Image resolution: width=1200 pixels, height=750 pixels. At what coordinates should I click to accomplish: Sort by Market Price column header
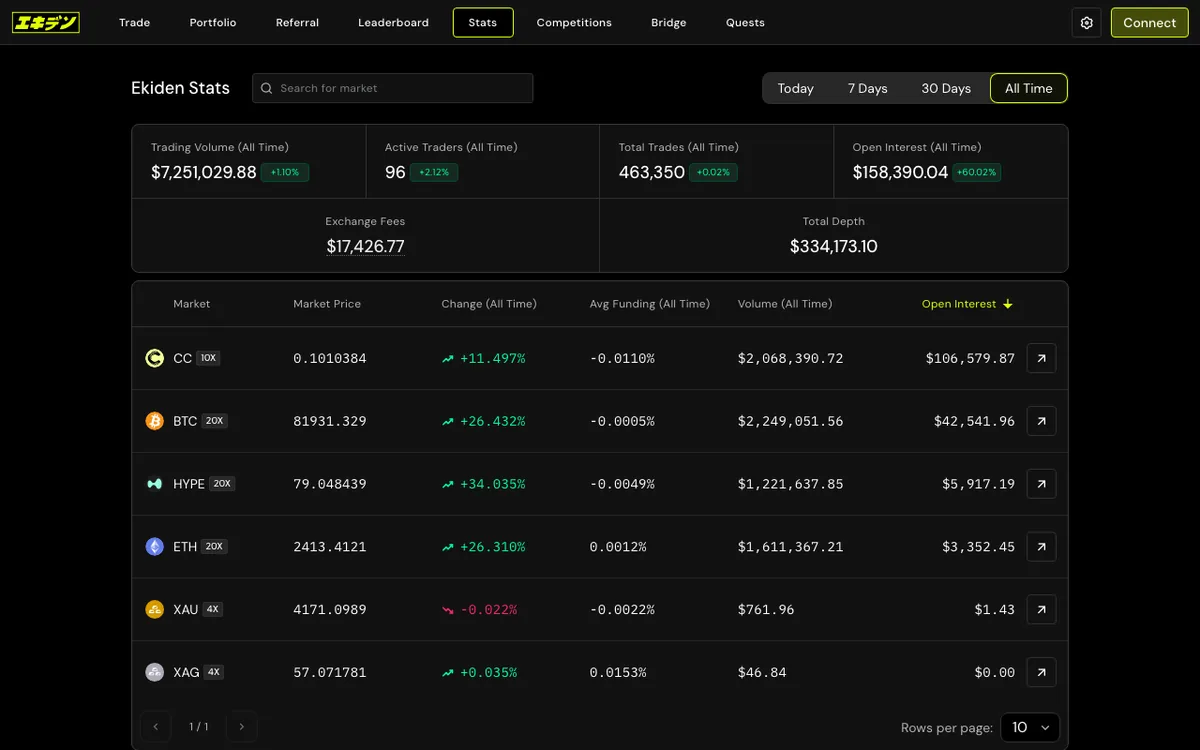coord(327,304)
